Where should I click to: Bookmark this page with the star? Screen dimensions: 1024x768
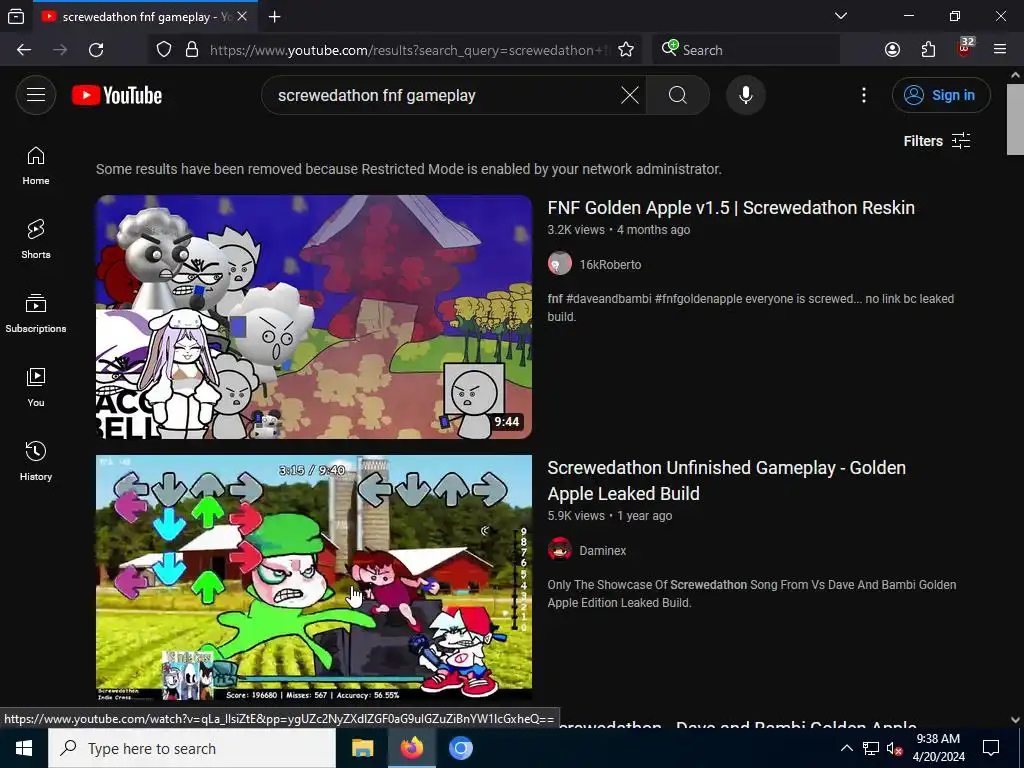coord(626,50)
